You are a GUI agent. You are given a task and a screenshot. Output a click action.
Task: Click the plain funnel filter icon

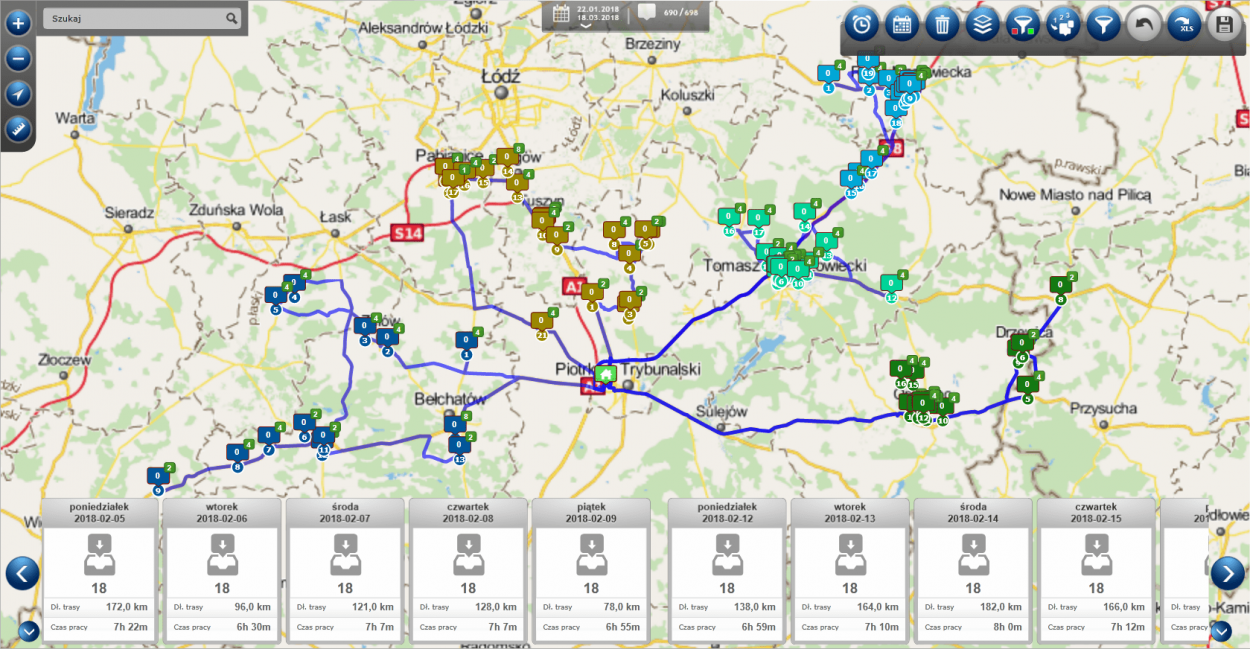[x=1102, y=25]
